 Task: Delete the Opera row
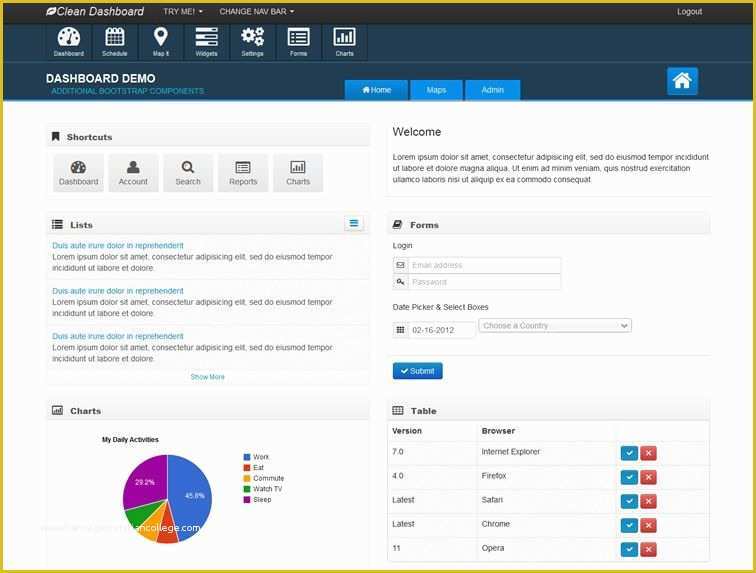pyautogui.click(x=648, y=549)
